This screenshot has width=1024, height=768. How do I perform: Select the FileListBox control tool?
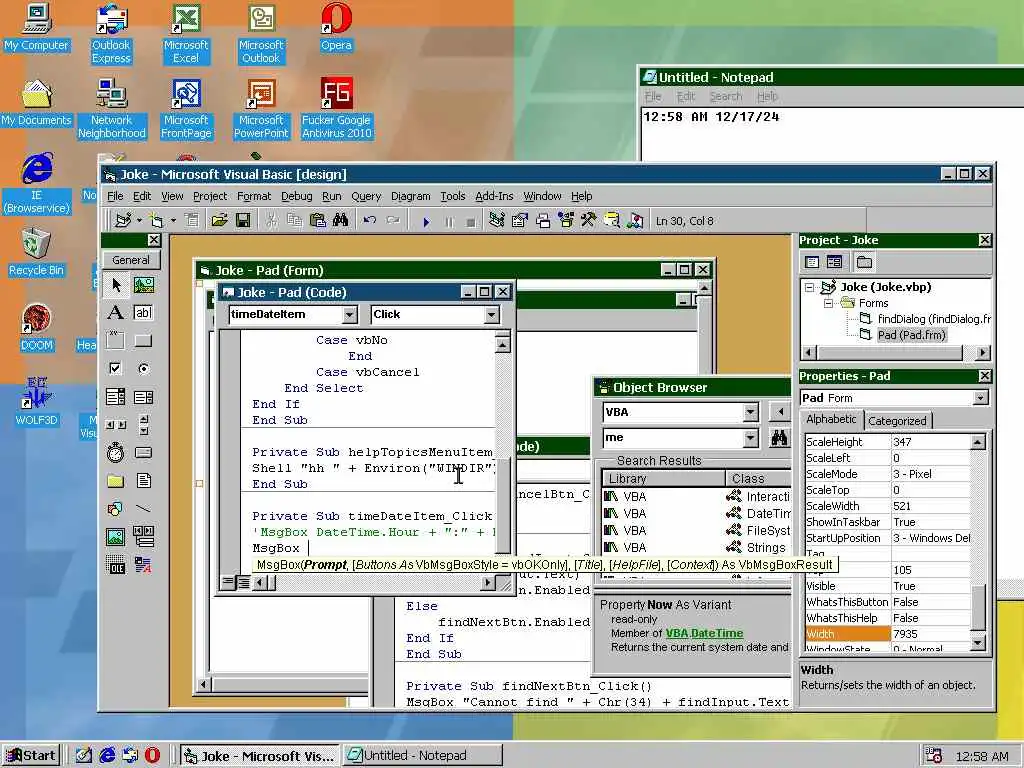(x=144, y=481)
